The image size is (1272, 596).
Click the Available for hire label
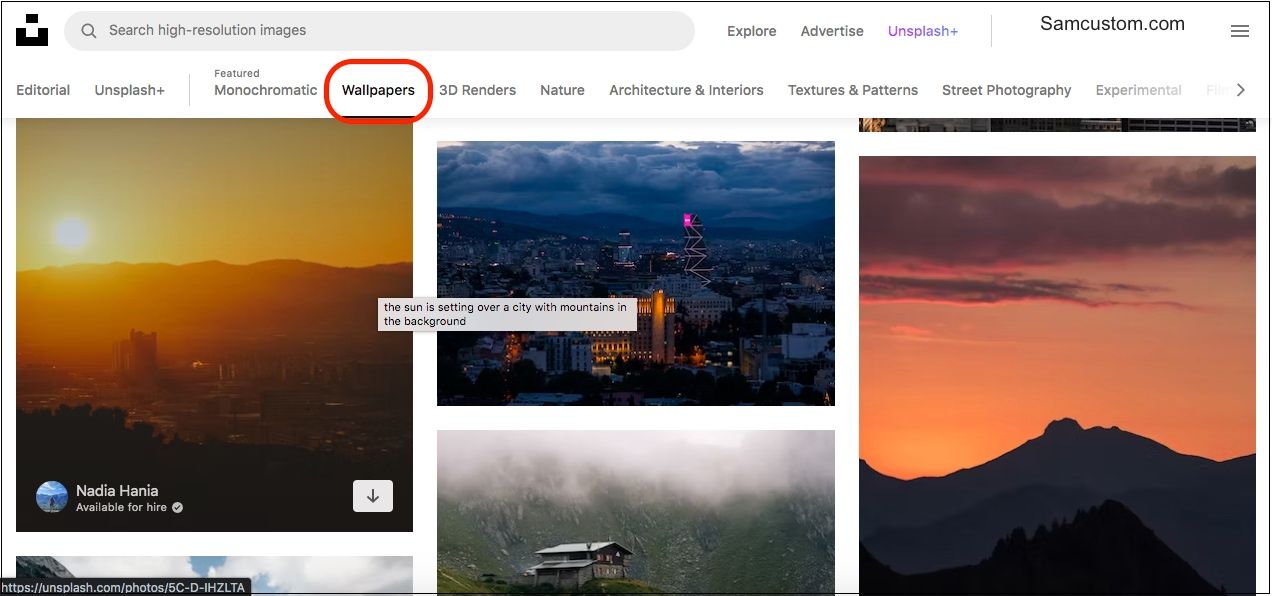tap(123, 508)
